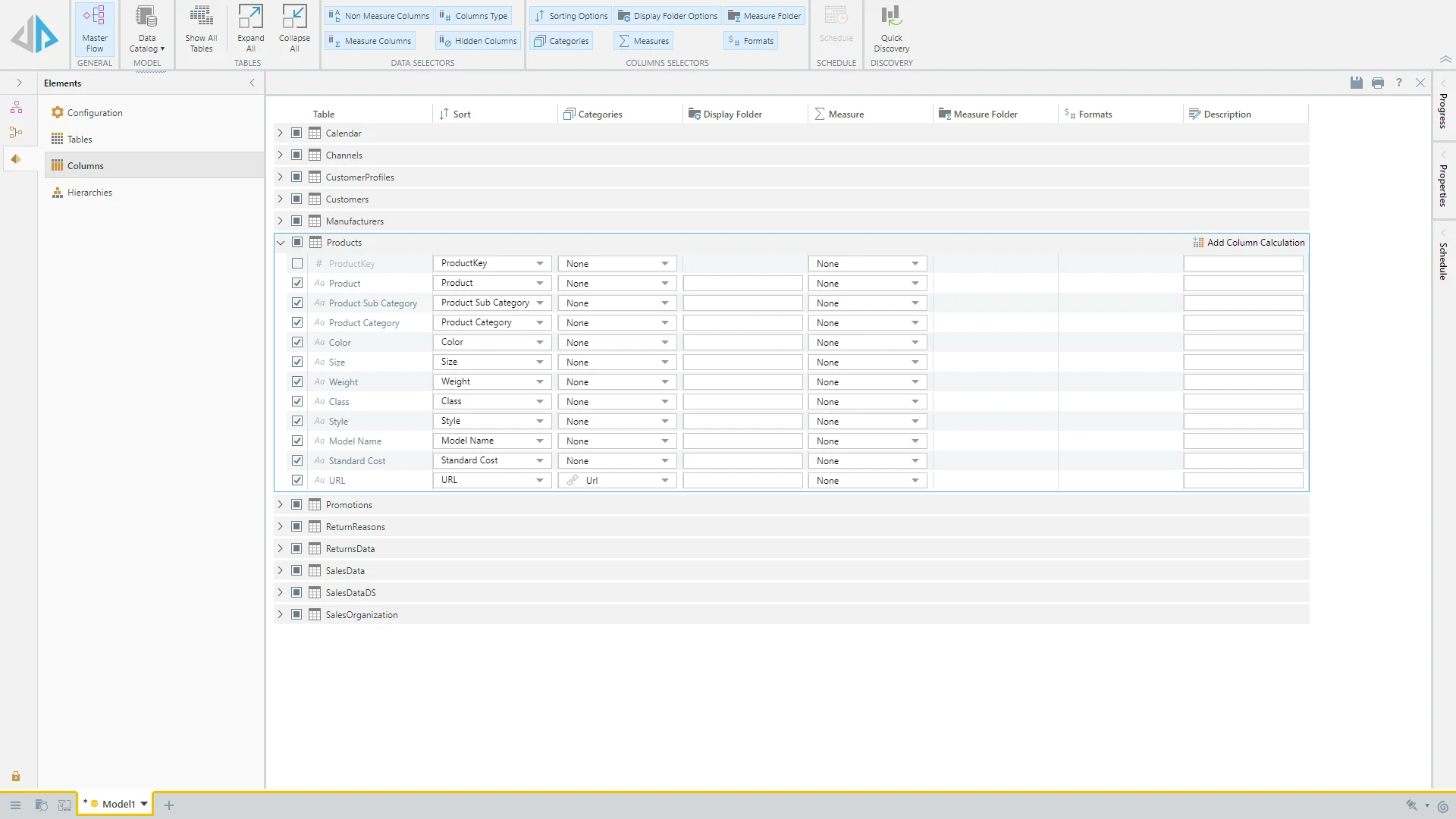Viewport: 1456px width, 819px height.
Task: Click the lock icon in the left sidebar
Action: click(16, 777)
